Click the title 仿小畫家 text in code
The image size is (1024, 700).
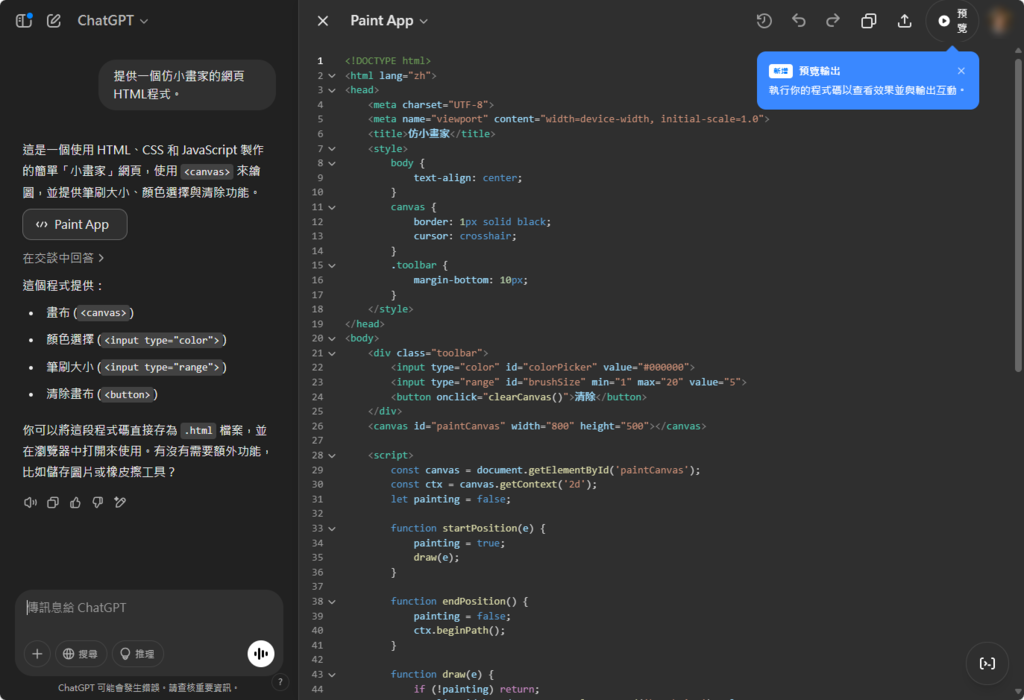tap(429, 134)
